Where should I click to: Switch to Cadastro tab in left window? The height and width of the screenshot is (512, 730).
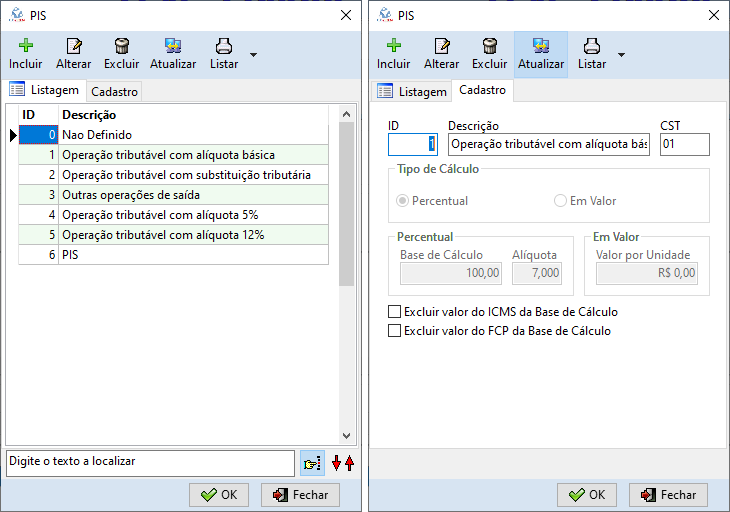(114, 92)
